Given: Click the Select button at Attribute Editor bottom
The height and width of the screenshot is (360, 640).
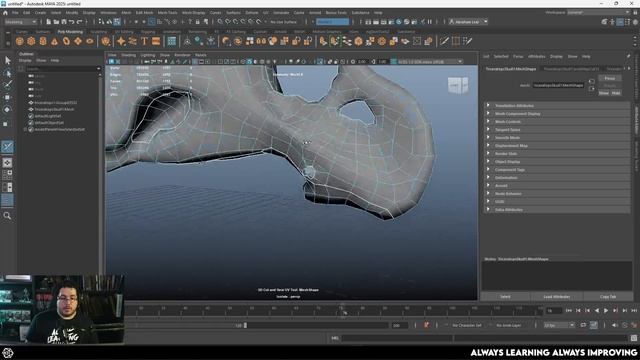Looking at the screenshot, I should (x=505, y=297).
